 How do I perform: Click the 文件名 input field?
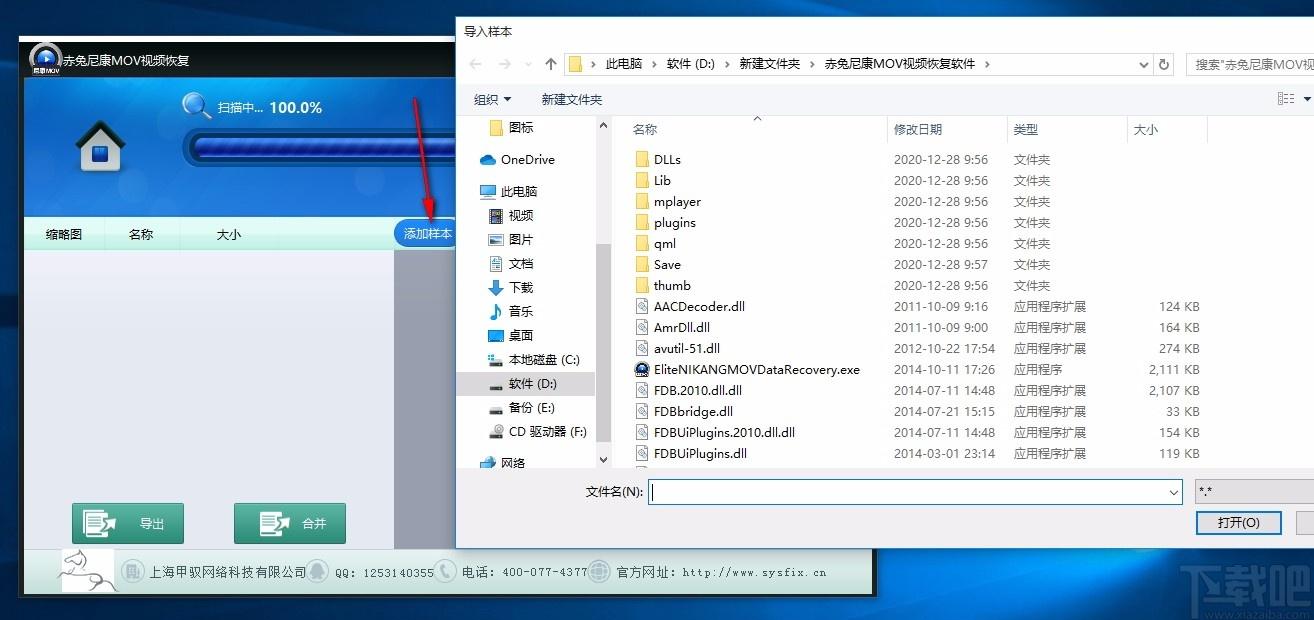(915, 492)
